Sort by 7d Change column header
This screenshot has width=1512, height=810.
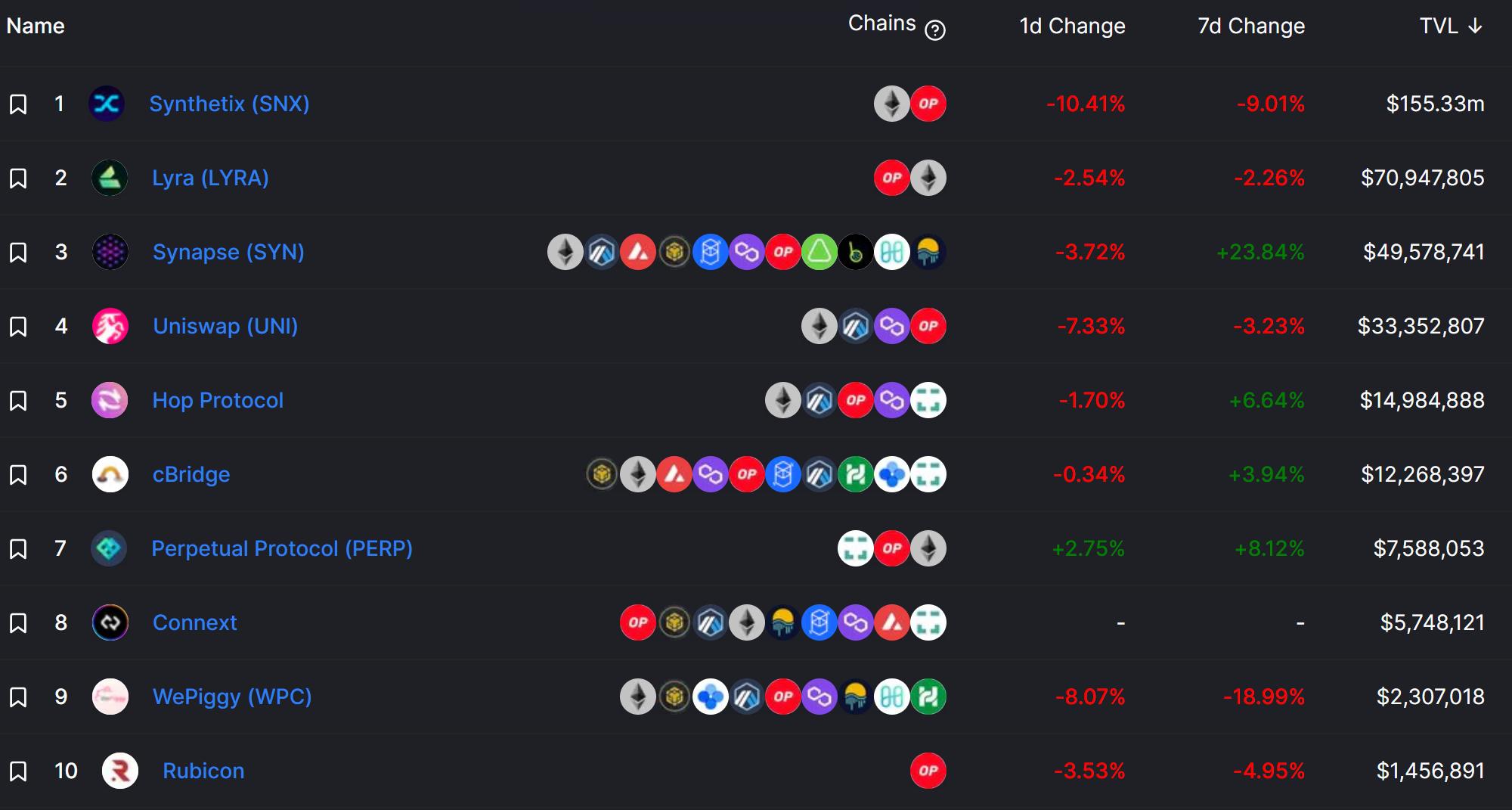click(1251, 26)
